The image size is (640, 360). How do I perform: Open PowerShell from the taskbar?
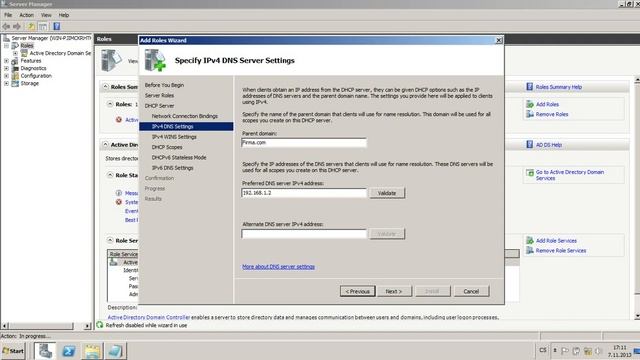(69, 351)
